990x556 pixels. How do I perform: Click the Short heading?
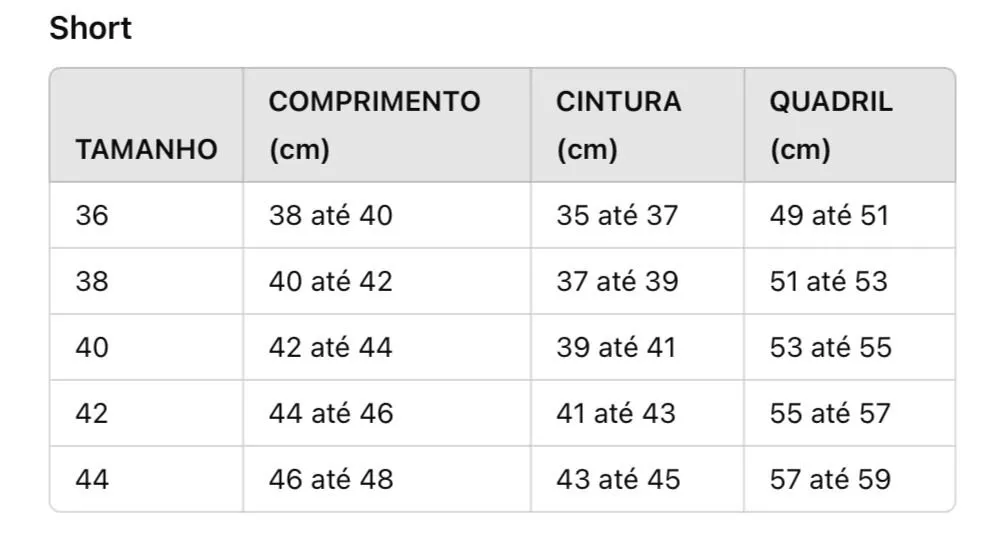(x=90, y=28)
